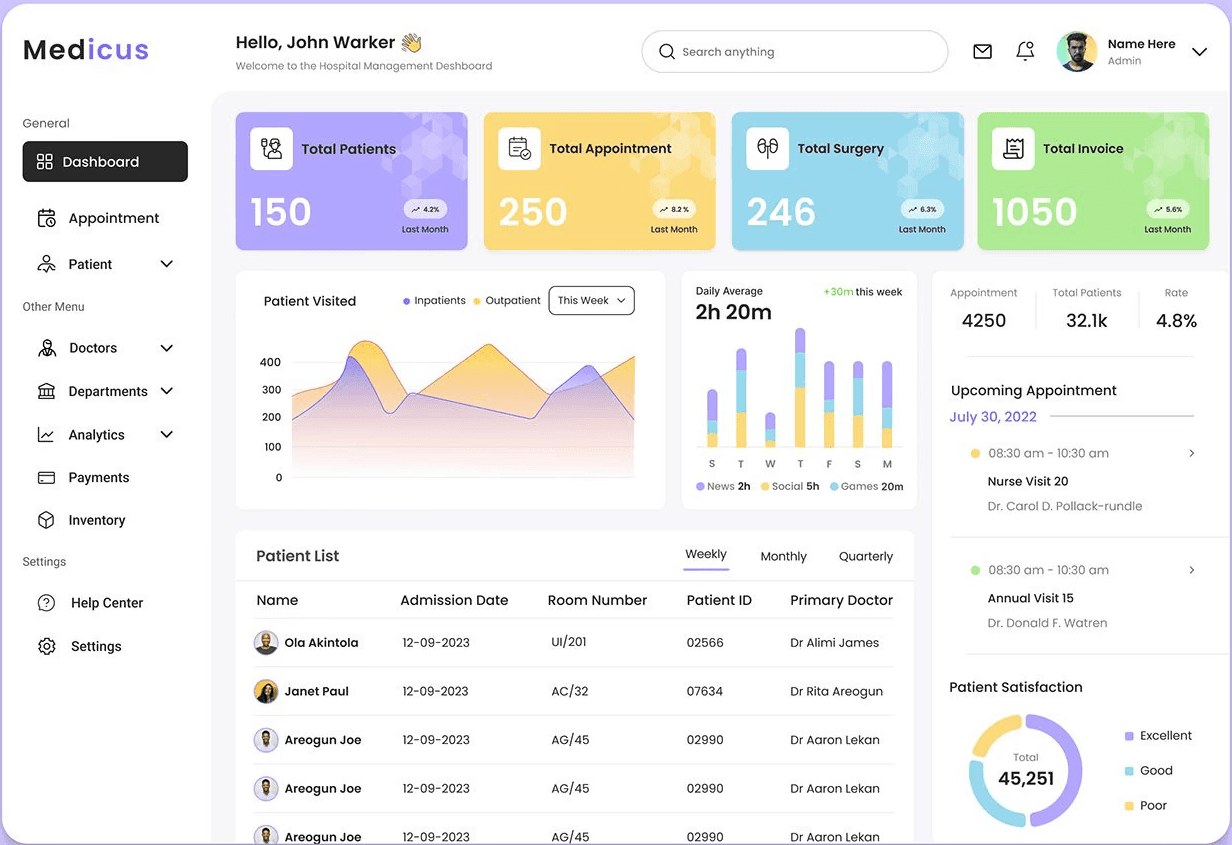Open the Help Center question icon
Viewport: 1232px width, 845px height.
point(47,603)
